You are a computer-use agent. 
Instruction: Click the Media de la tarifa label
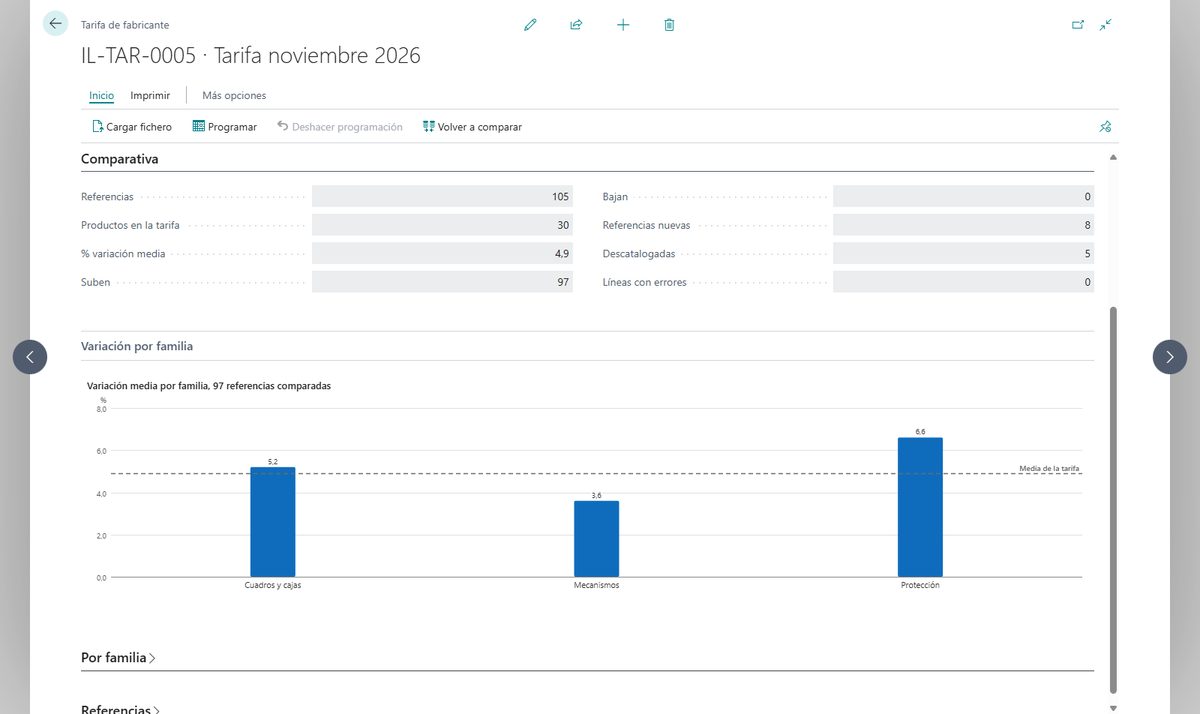pyautogui.click(x=1049, y=468)
